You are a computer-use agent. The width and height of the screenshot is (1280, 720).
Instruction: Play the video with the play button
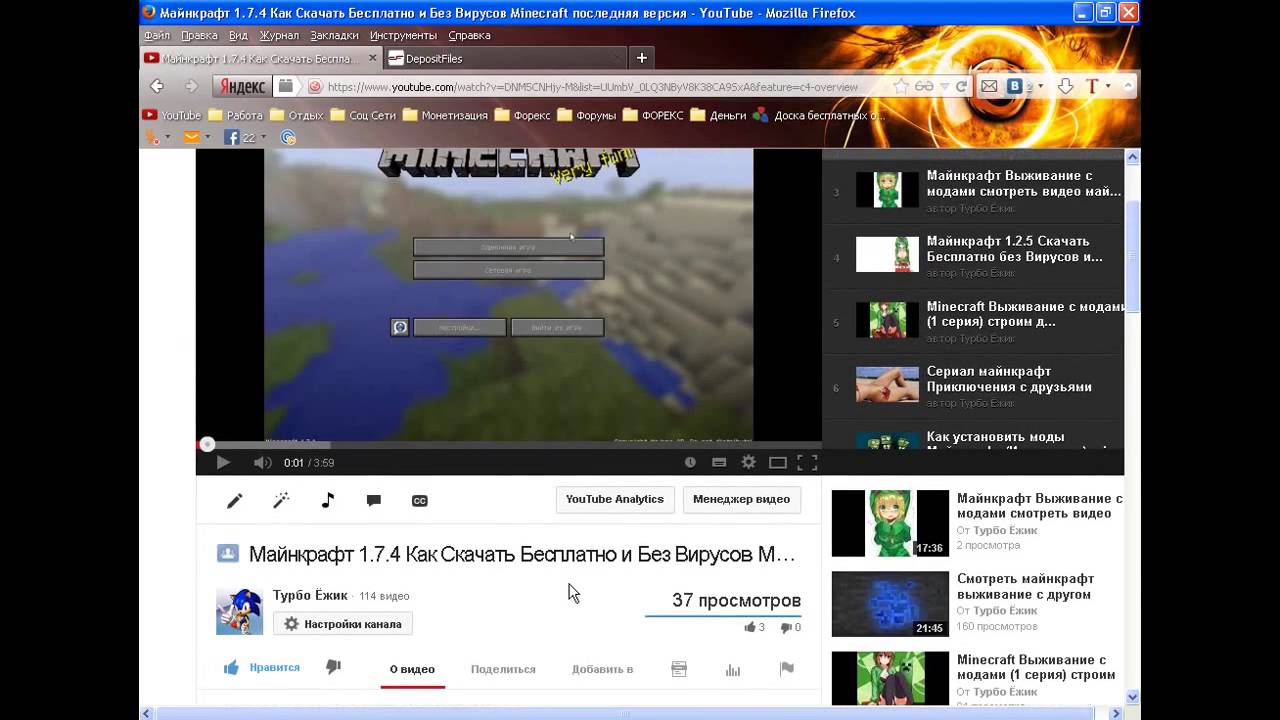[223, 462]
